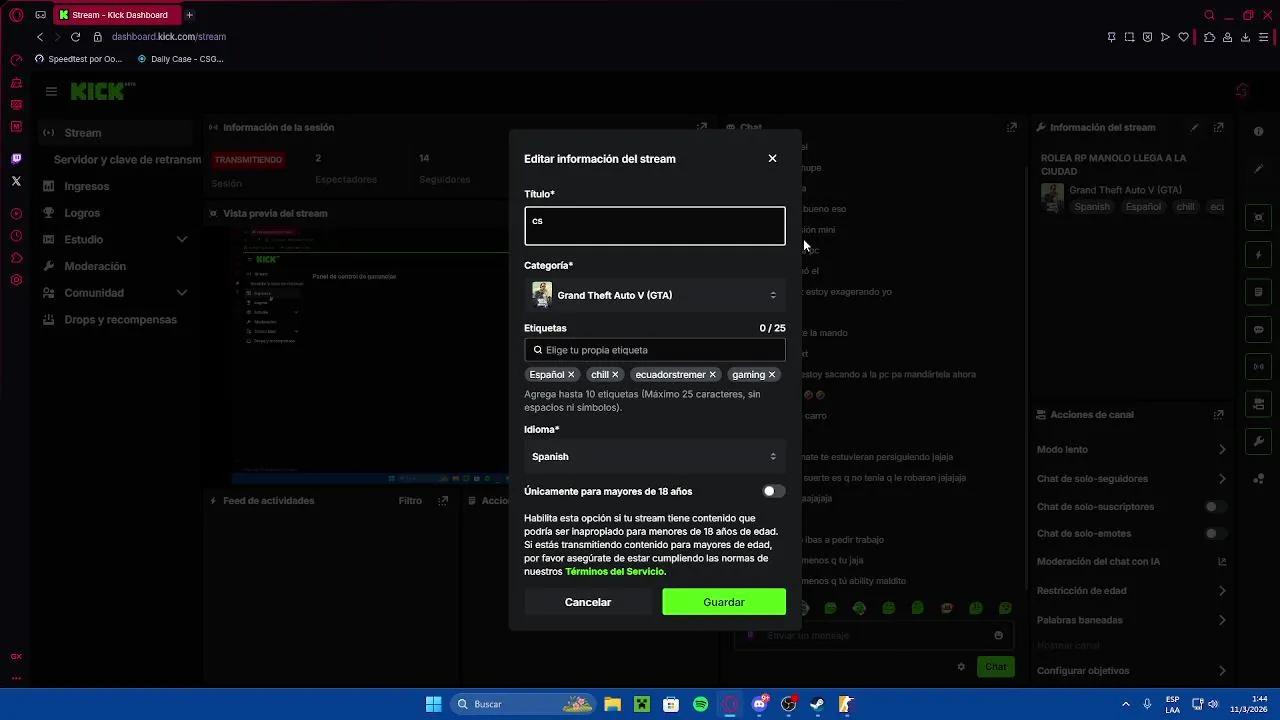Click the Twitch icon in Opera sidebar
The height and width of the screenshot is (720, 1280).
tap(16, 159)
